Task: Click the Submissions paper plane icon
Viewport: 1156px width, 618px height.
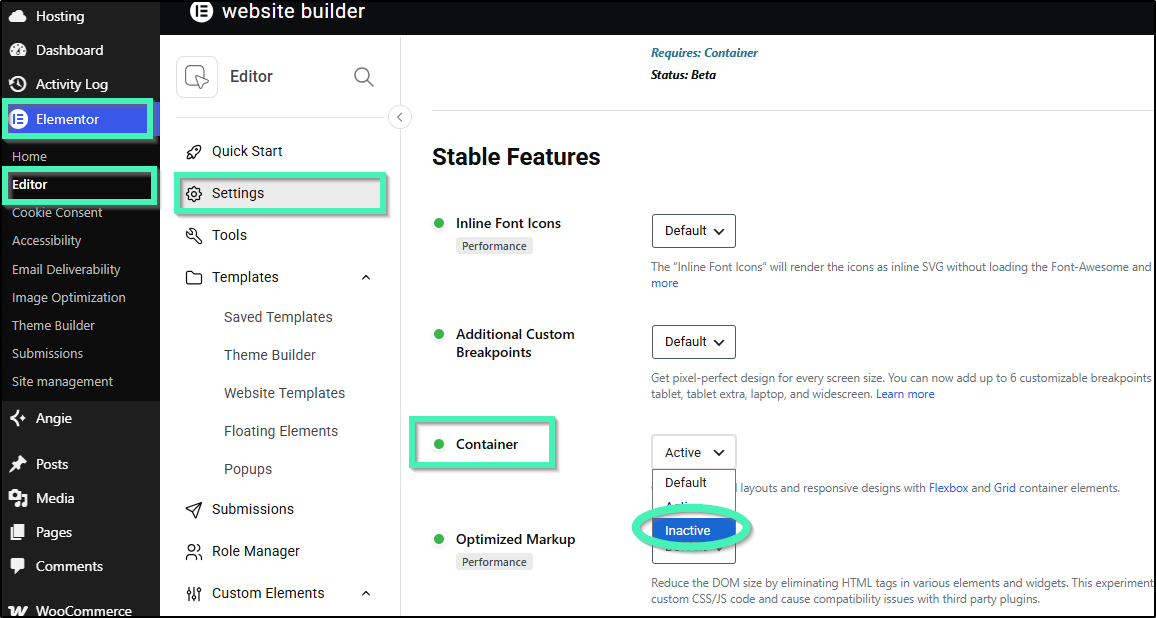Action: tap(194, 510)
